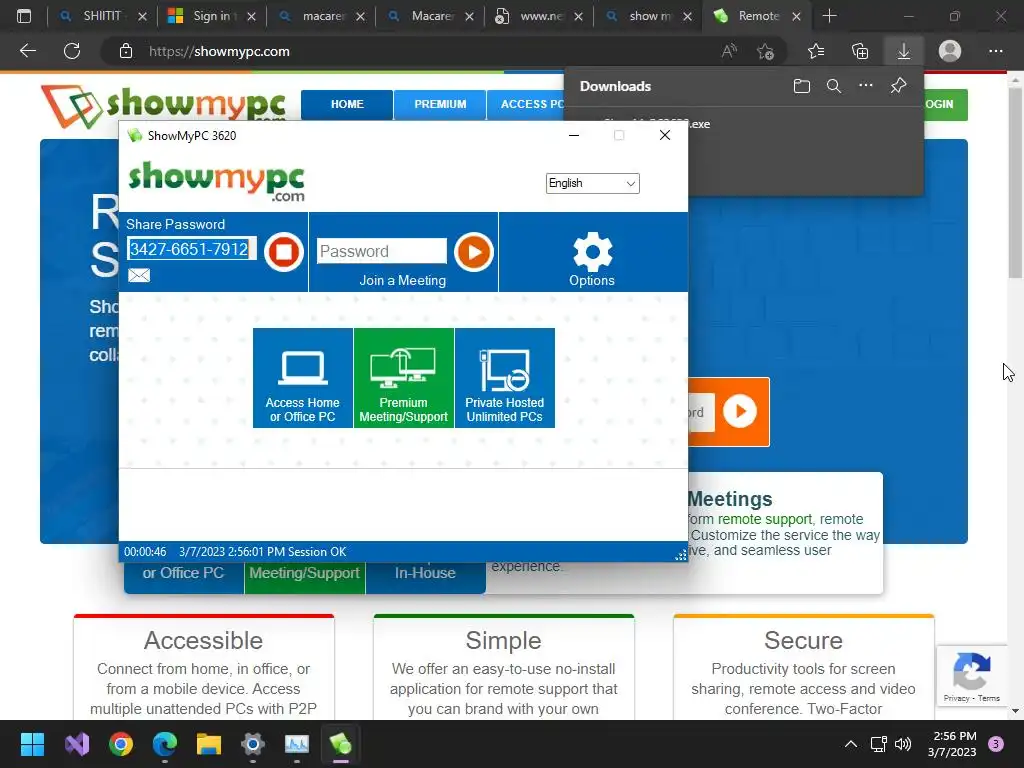1024x768 pixels.
Task: Click the downloaded .exe file entry
Action: point(744,124)
